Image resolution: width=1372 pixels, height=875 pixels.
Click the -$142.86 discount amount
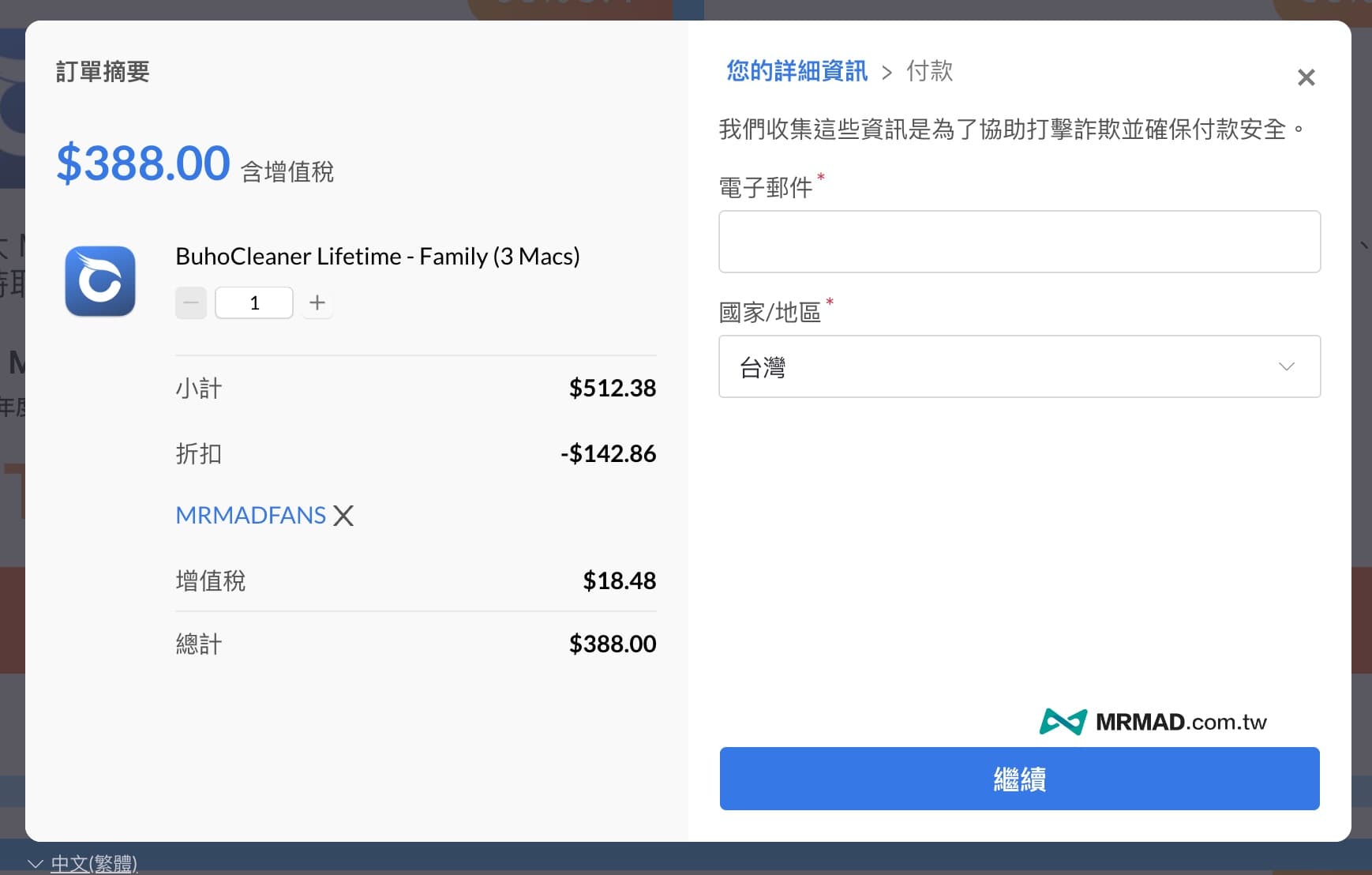coord(608,453)
